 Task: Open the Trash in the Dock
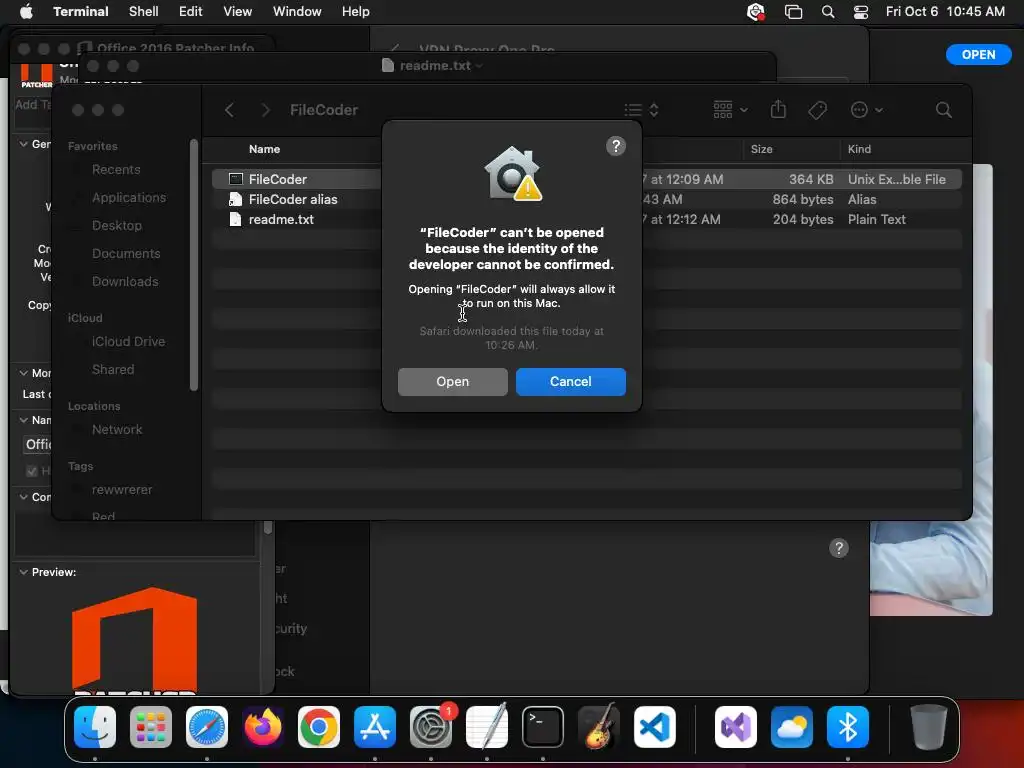tap(928, 727)
